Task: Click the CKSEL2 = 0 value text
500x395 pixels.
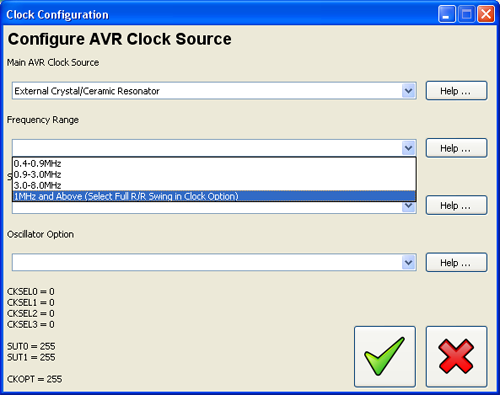Action: (31, 313)
